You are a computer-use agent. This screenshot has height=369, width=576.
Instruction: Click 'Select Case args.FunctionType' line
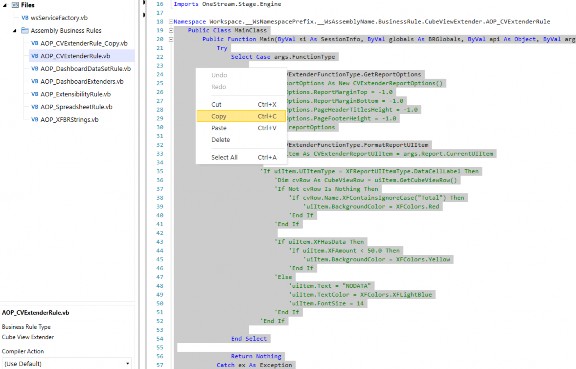point(283,57)
